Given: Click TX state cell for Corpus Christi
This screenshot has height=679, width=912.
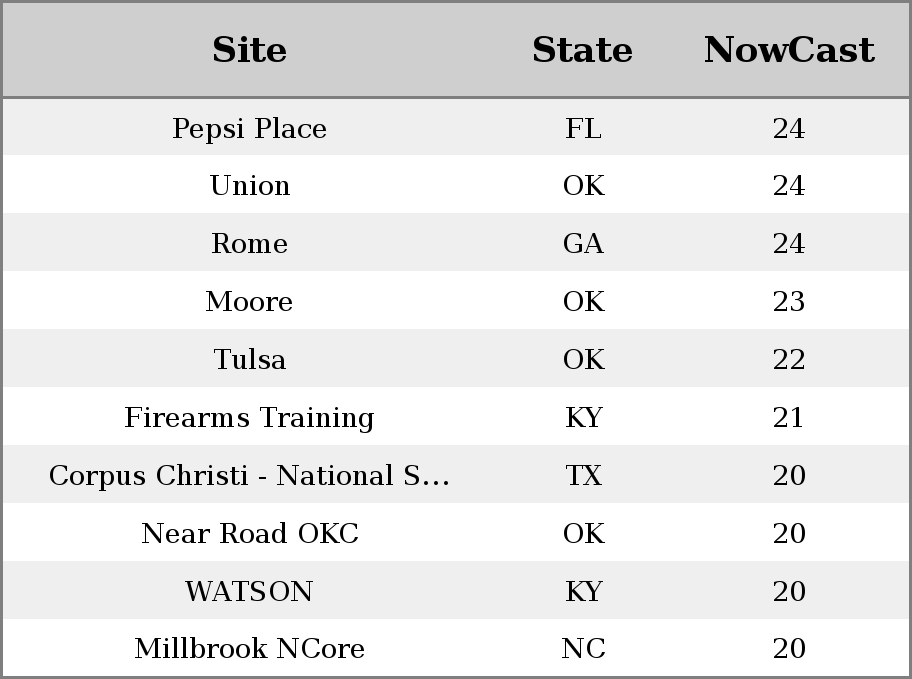Looking at the screenshot, I should pyautogui.click(x=583, y=475).
